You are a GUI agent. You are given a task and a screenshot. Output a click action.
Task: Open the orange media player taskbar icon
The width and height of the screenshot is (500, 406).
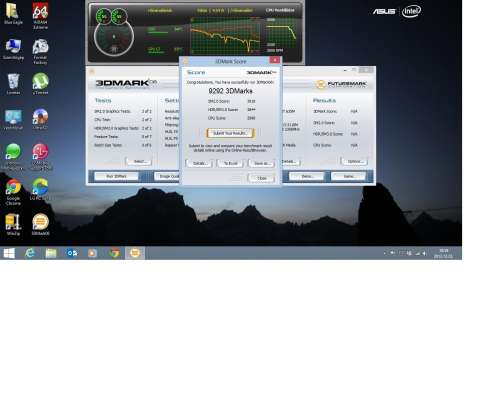click(92, 253)
